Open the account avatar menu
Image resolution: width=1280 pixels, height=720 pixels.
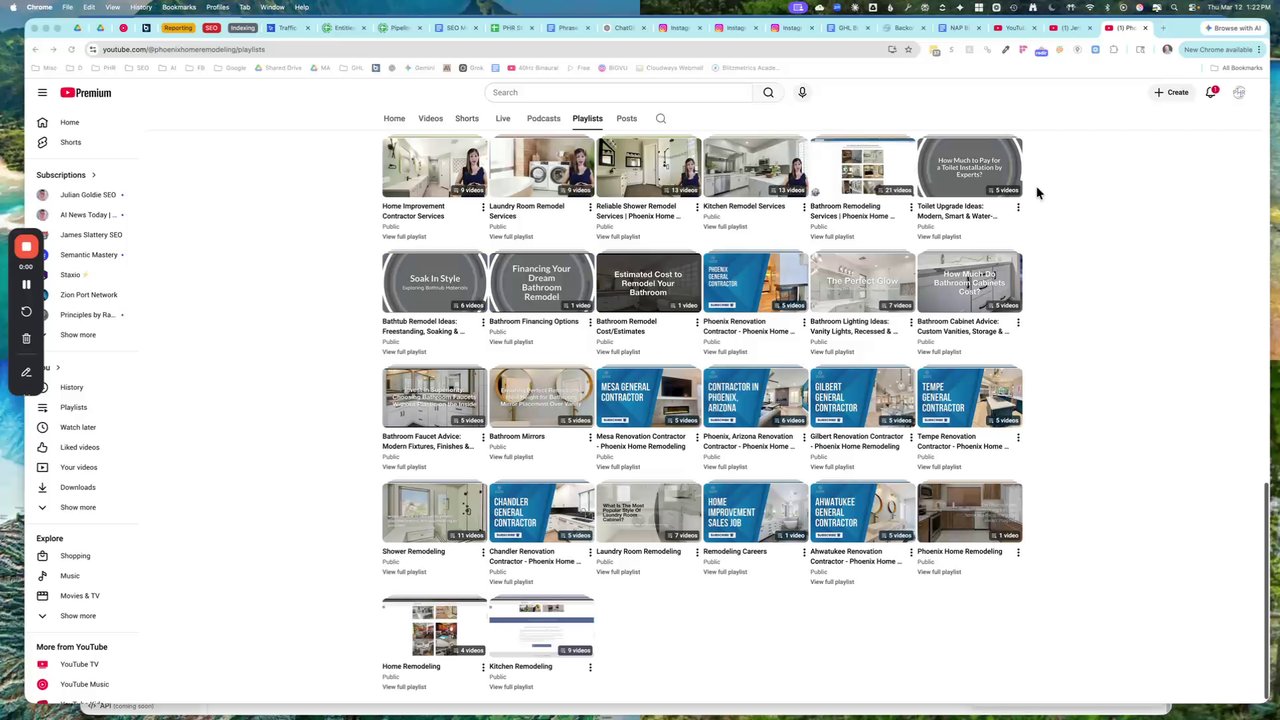coord(1239,93)
